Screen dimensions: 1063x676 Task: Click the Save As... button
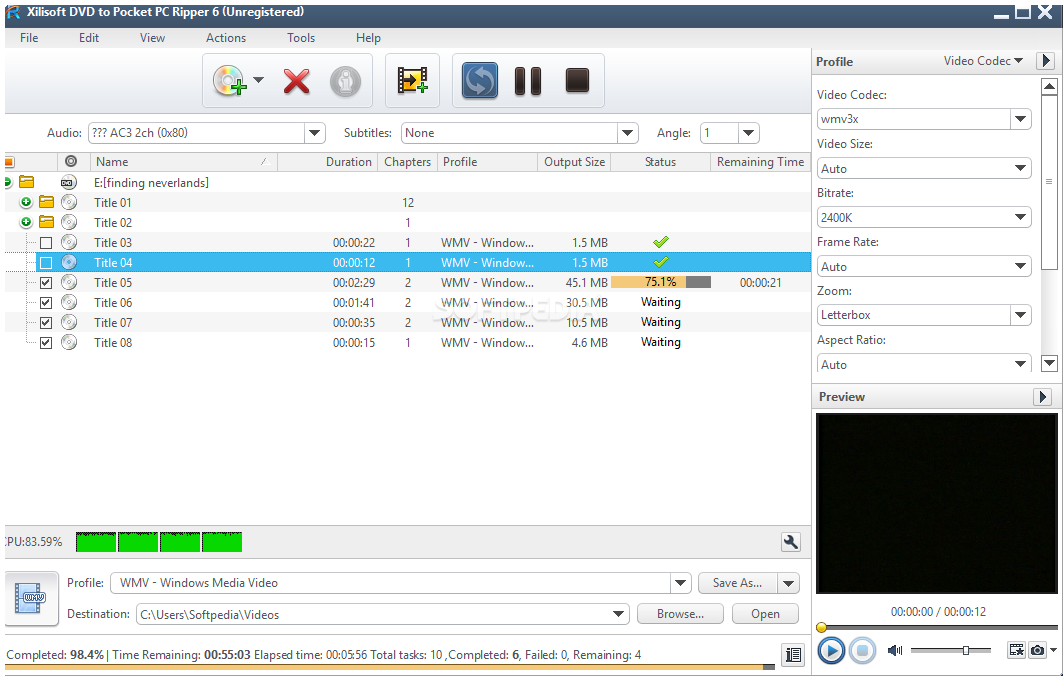[738, 582]
